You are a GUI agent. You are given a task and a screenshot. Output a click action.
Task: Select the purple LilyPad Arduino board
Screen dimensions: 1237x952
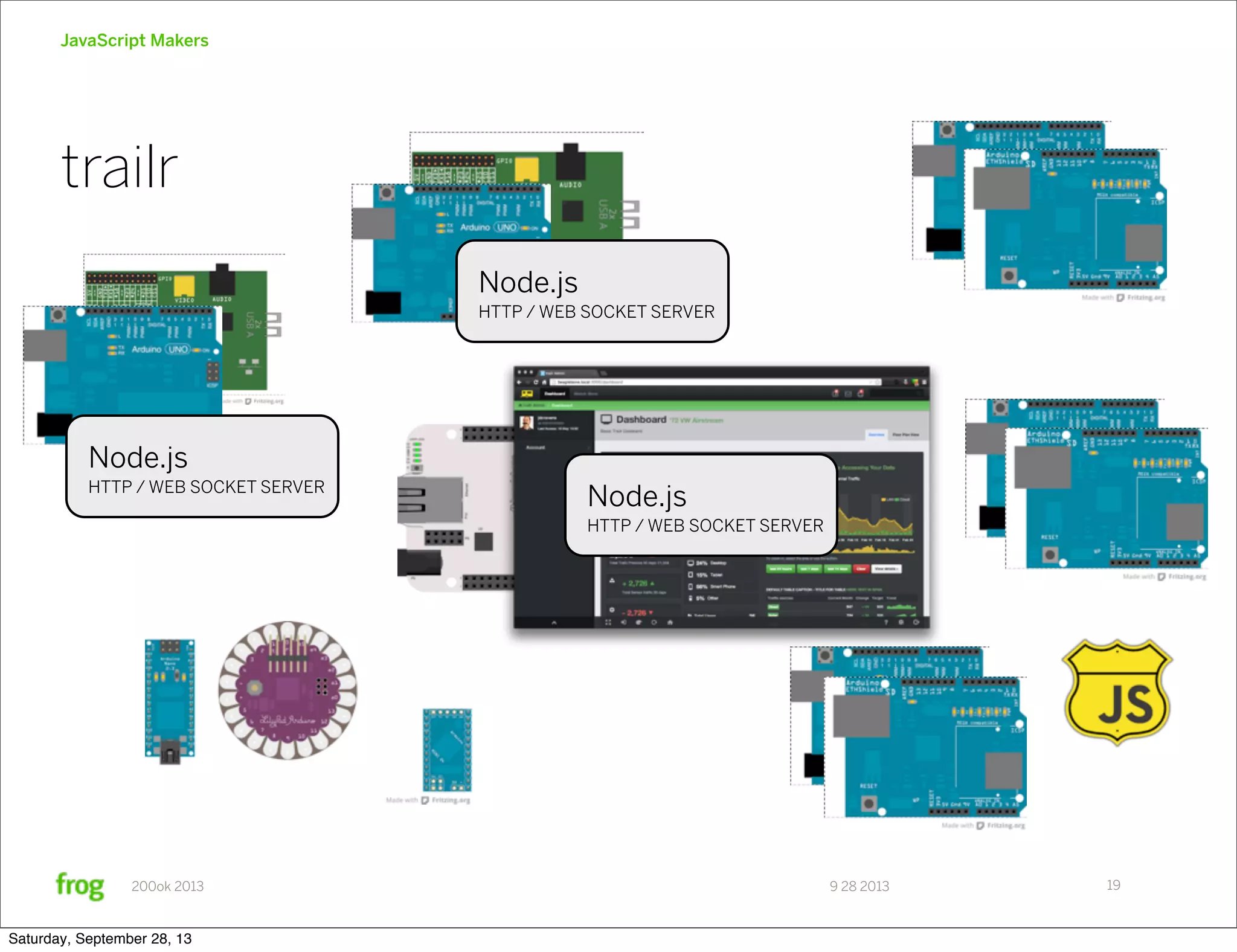(x=288, y=690)
